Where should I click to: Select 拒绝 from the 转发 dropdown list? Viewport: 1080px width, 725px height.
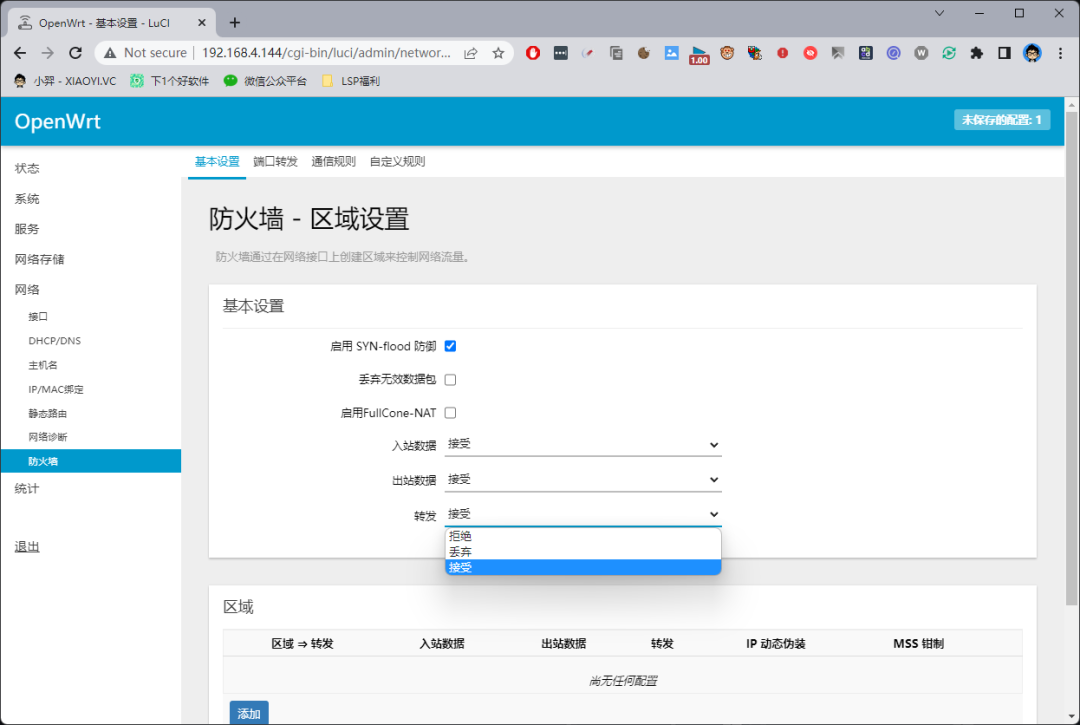pyautogui.click(x=583, y=536)
